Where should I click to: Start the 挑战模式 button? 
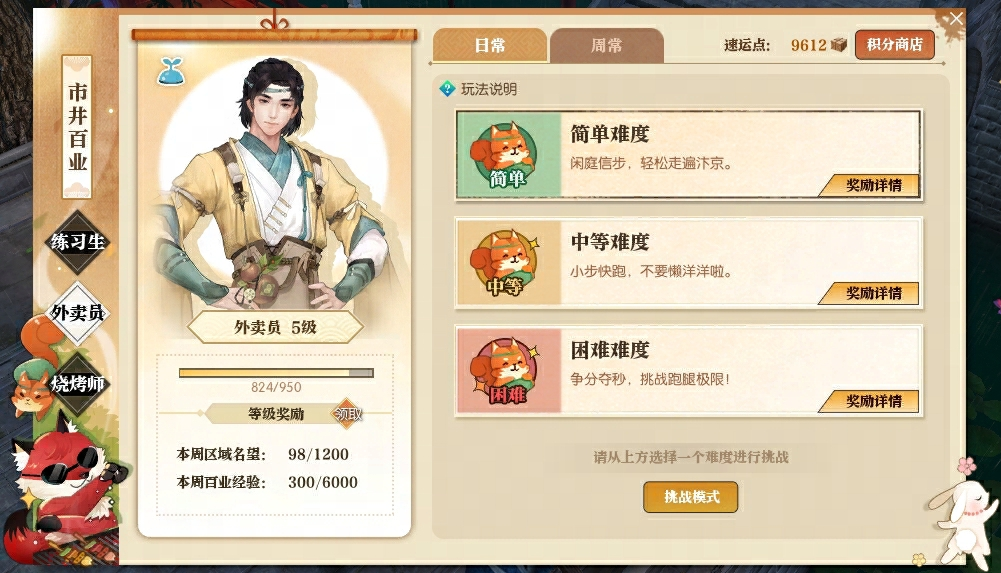click(691, 496)
